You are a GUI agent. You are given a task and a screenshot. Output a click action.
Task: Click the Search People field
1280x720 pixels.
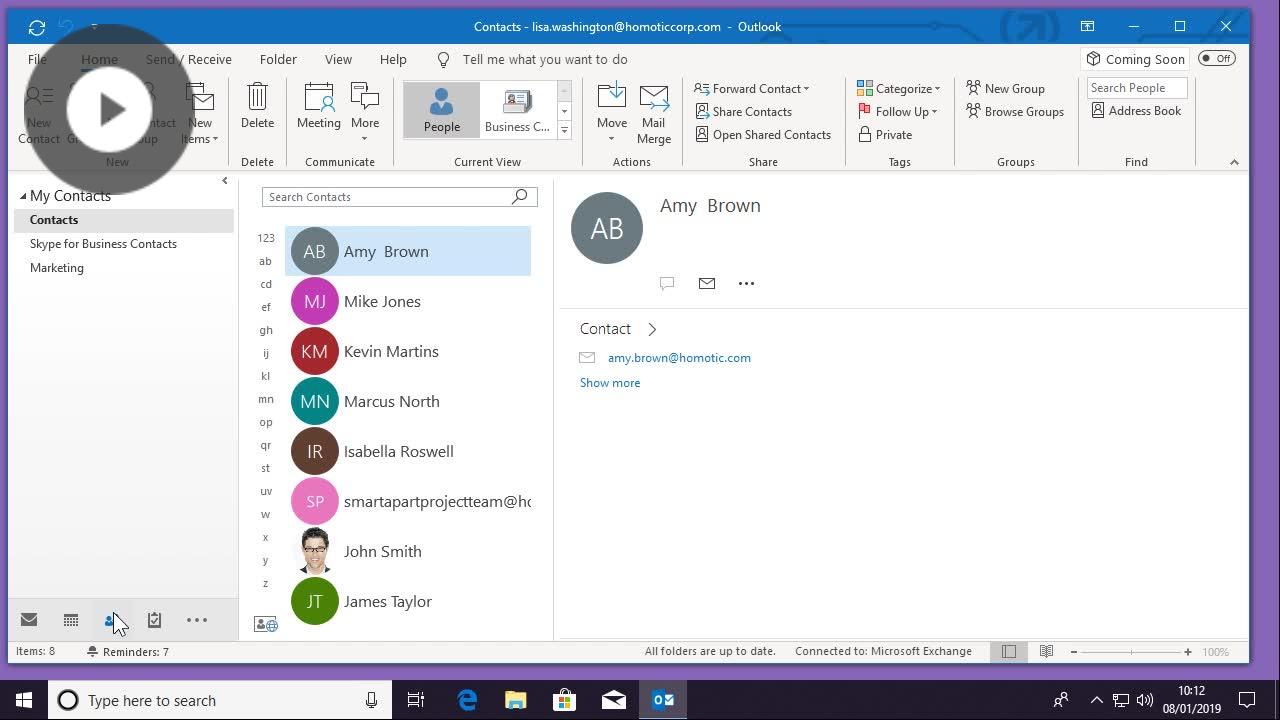tap(1137, 88)
